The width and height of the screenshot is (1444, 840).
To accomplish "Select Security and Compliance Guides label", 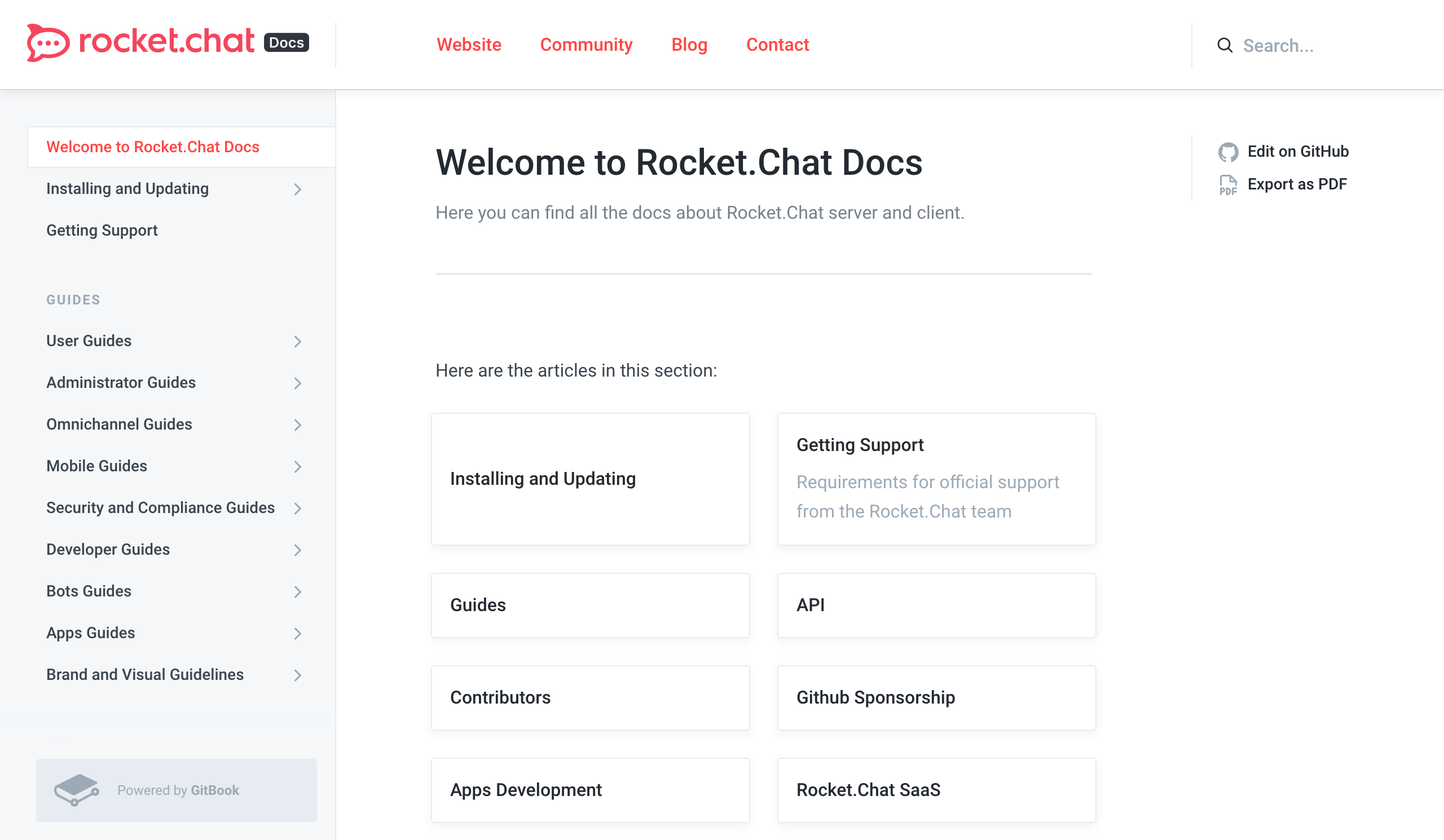I will (160, 508).
